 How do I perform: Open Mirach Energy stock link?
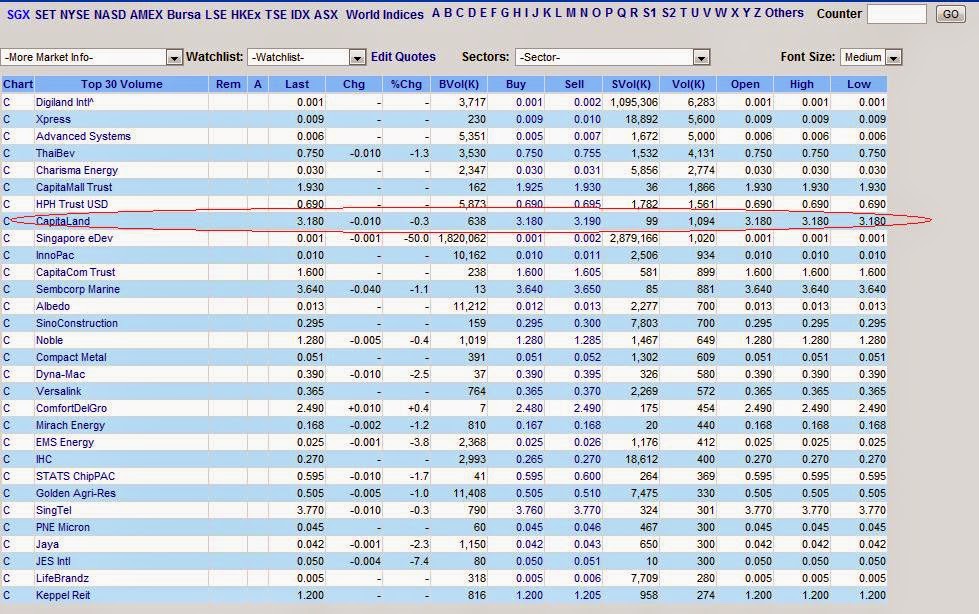click(x=70, y=425)
